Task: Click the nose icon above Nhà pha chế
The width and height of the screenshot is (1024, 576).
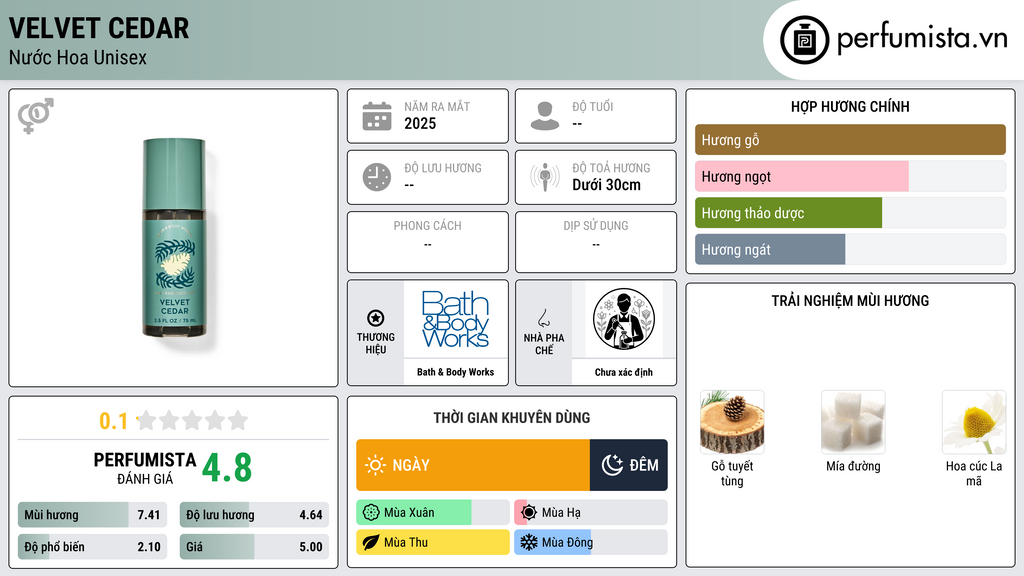Action: coord(543,318)
